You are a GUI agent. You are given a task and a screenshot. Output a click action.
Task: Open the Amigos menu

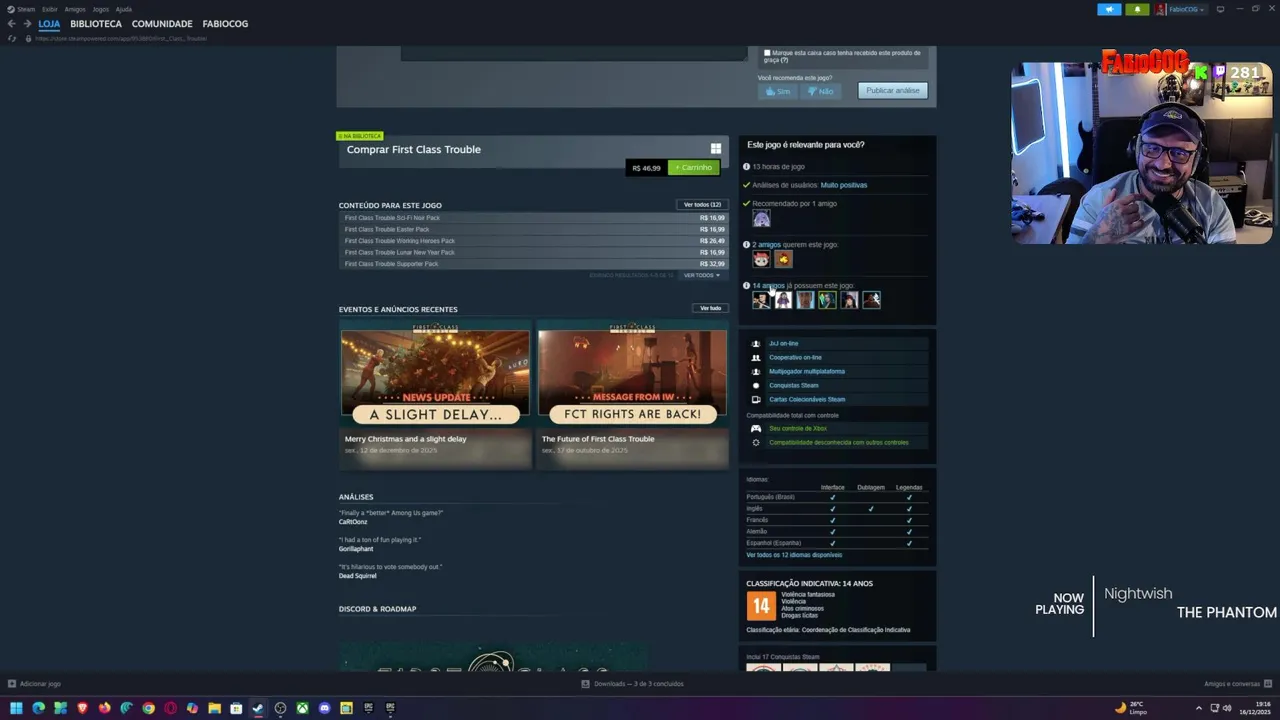(75, 9)
